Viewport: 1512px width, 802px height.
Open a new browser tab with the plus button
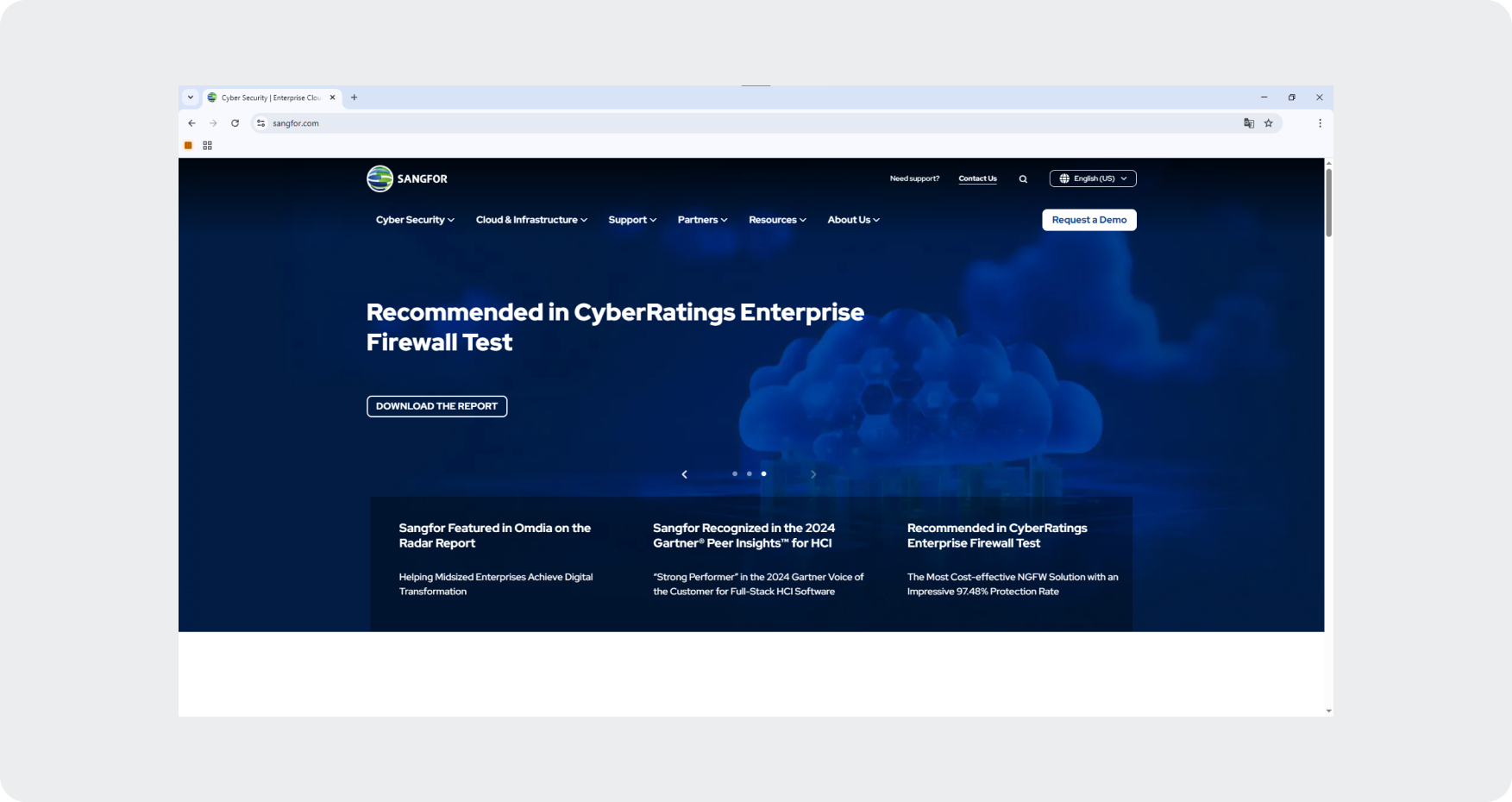[354, 97]
